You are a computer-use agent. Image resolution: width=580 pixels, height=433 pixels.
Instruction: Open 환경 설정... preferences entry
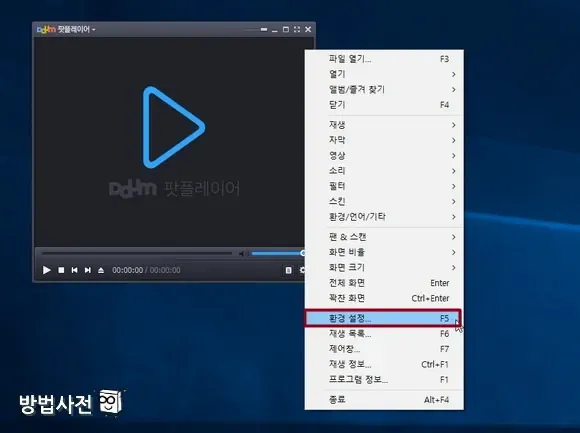click(x=383, y=318)
